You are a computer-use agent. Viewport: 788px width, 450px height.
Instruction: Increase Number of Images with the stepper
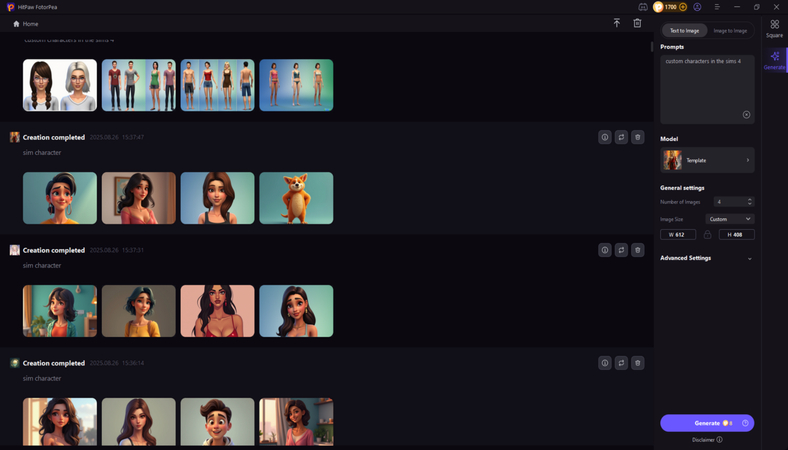click(x=749, y=200)
